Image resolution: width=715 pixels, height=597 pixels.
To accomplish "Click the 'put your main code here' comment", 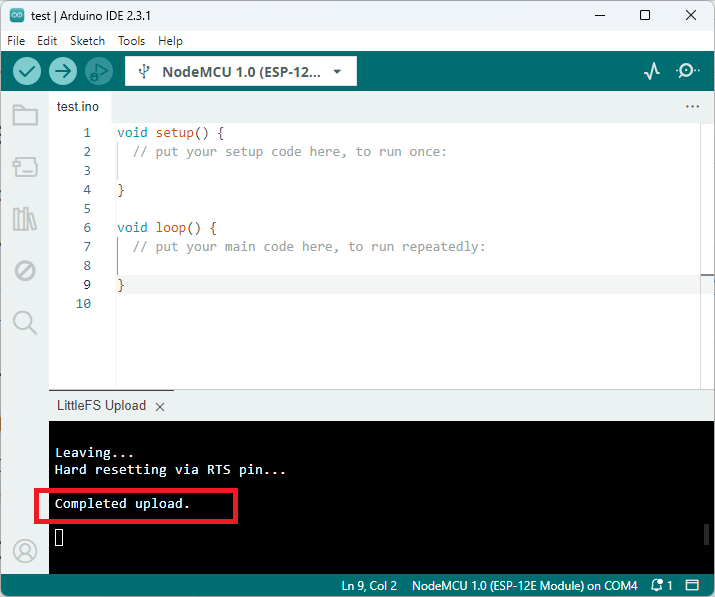I will point(309,247).
